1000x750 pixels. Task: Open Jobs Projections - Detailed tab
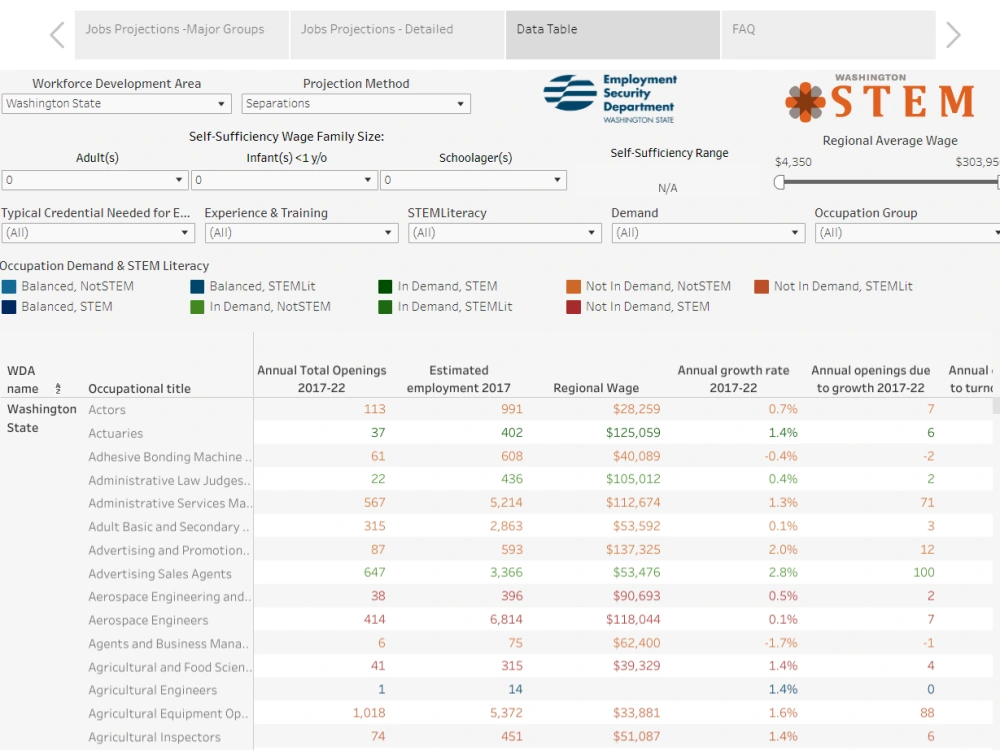coord(397,35)
